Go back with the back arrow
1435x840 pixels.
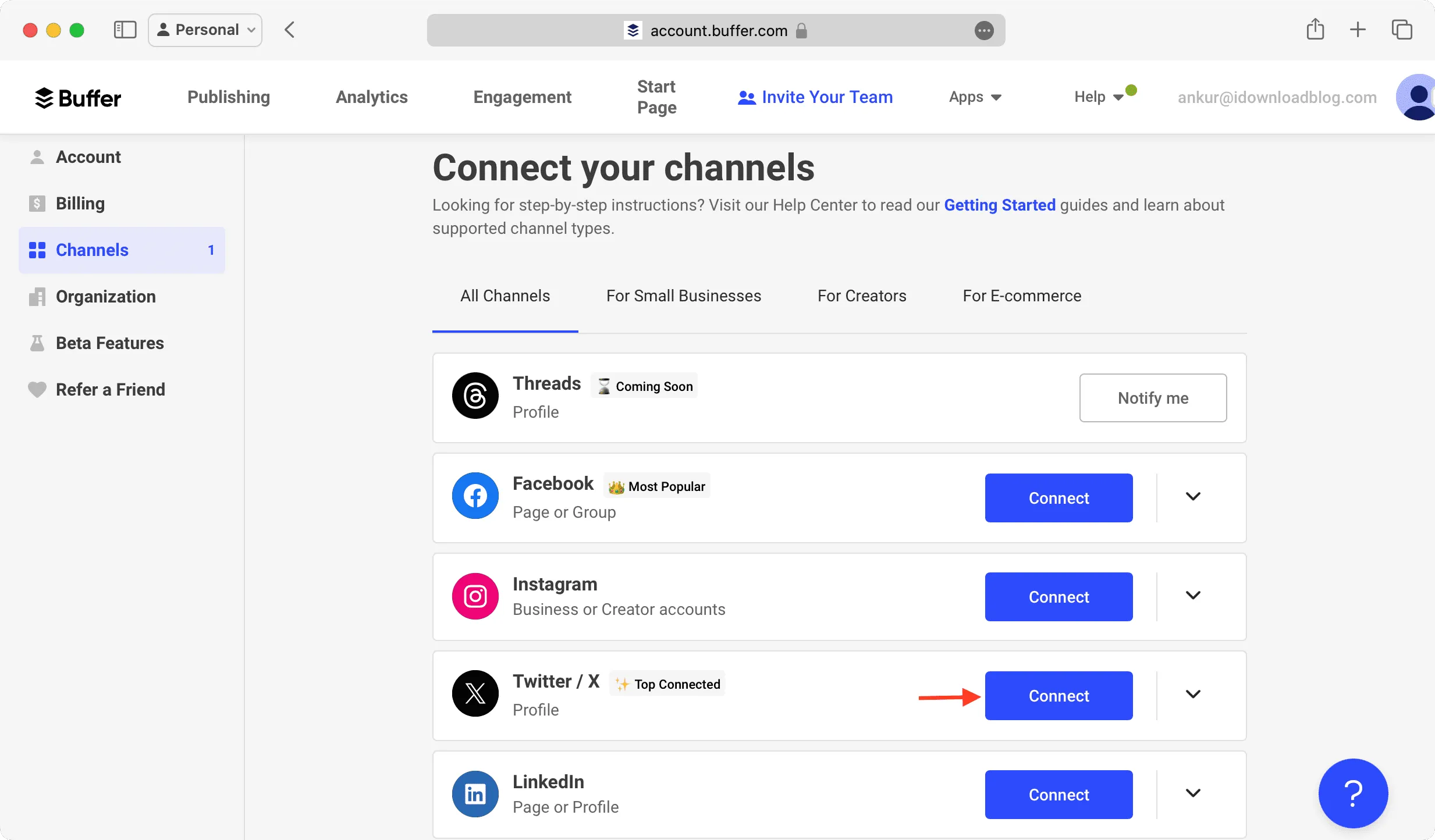coord(290,30)
